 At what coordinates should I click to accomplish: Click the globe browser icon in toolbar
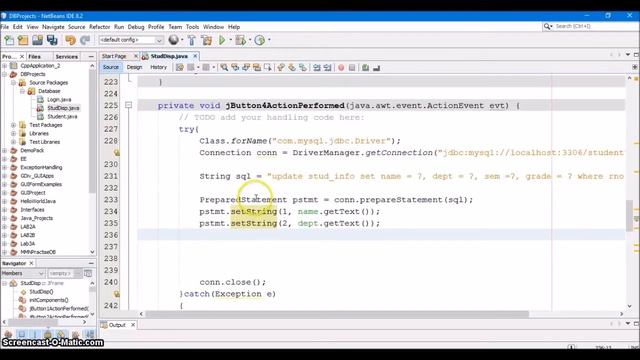173,40
